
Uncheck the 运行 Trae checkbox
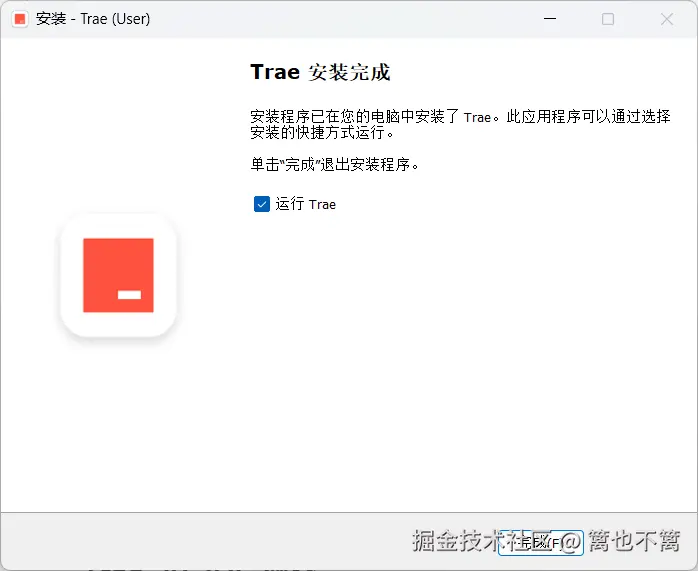pyautogui.click(x=262, y=204)
